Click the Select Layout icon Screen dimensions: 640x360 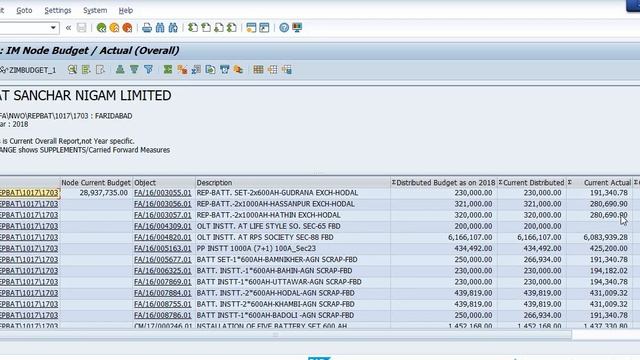272,70
